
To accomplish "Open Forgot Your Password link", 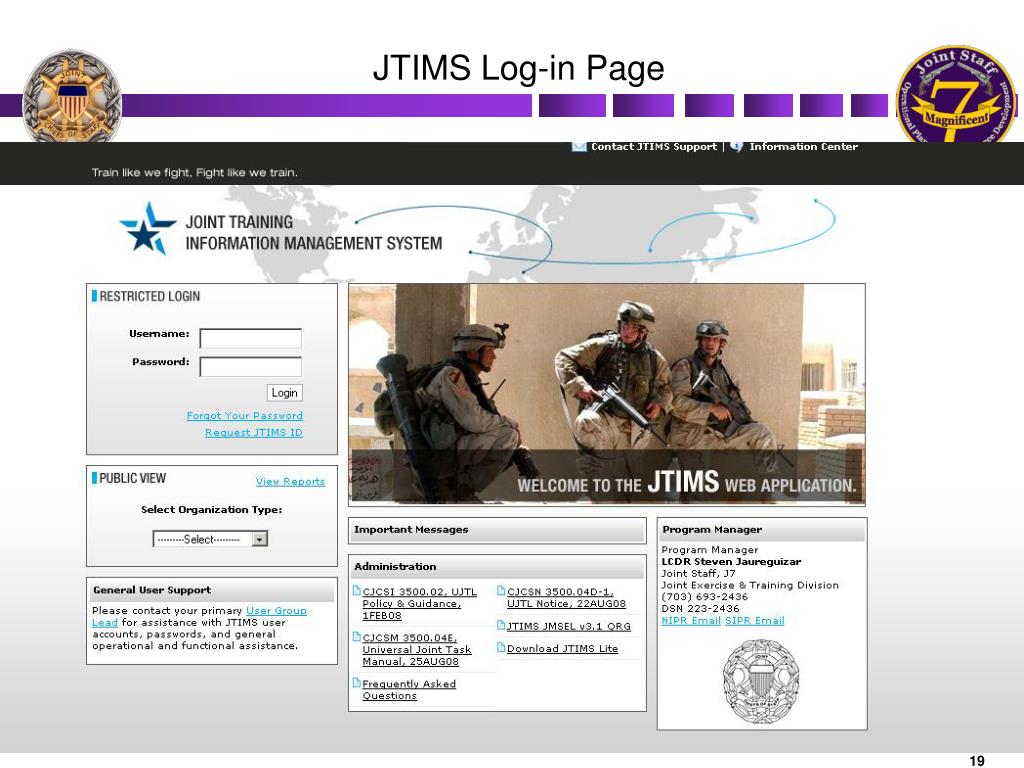I will tap(244, 415).
